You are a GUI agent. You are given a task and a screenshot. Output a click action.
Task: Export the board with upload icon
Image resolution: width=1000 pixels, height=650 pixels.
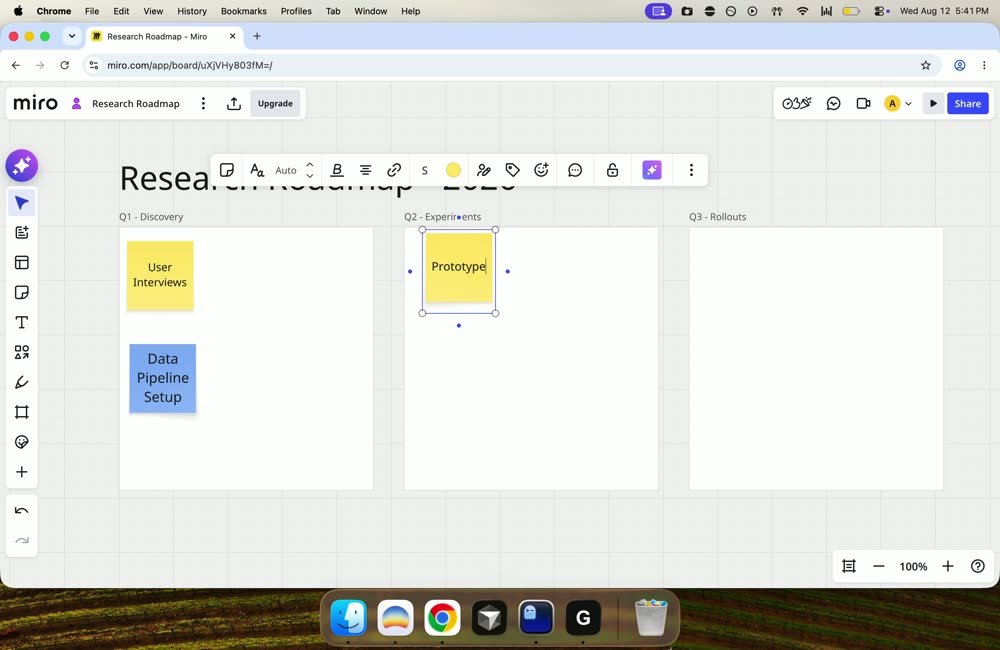point(234,103)
